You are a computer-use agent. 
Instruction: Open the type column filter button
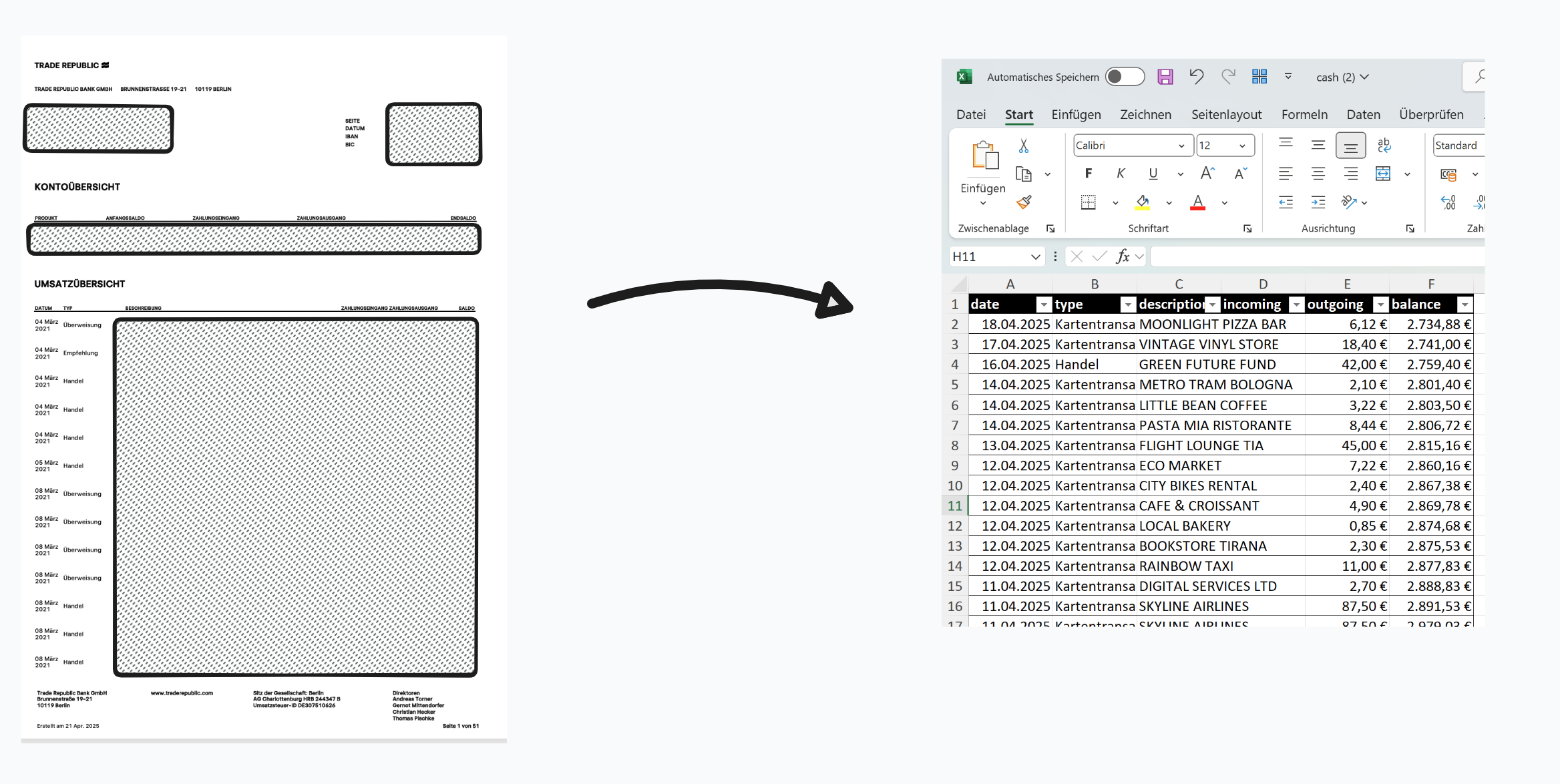tap(1128, 305)
